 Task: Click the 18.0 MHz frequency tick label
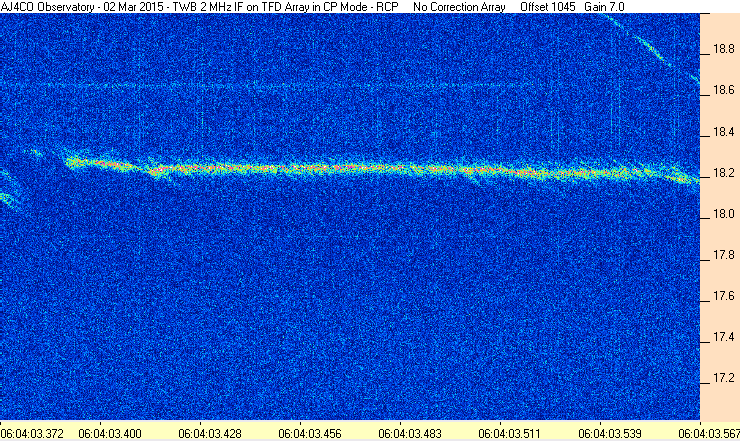click(x=723, y=214)
